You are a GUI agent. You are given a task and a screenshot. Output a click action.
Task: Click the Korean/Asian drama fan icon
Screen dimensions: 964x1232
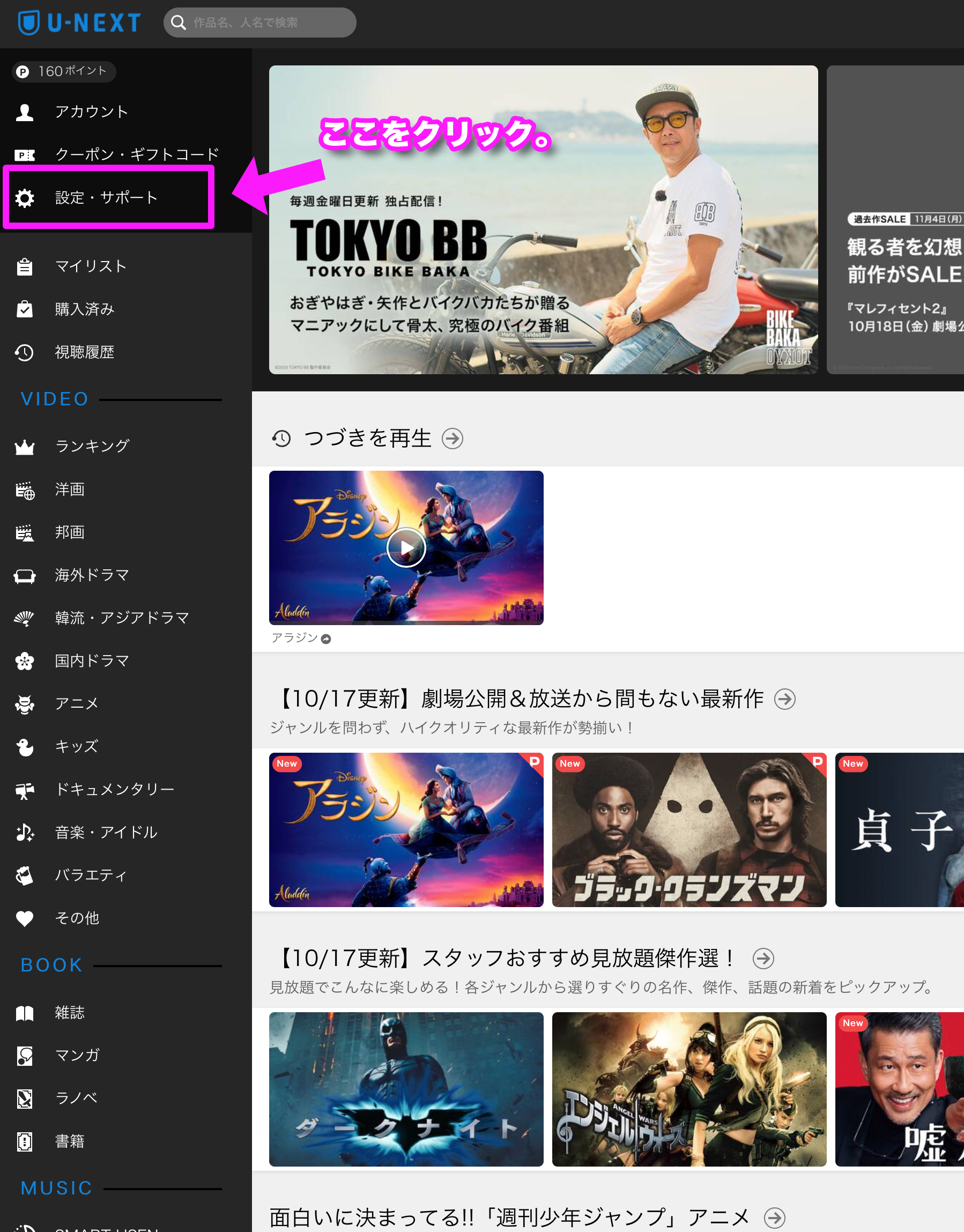tap(24, 618)
